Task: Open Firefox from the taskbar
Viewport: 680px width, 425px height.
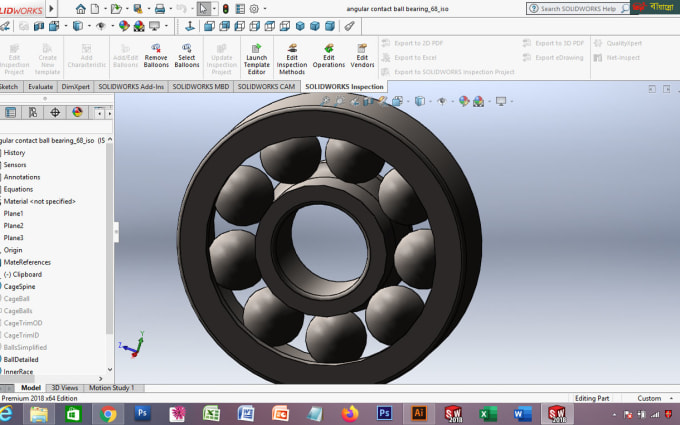Action: [350, 414]
